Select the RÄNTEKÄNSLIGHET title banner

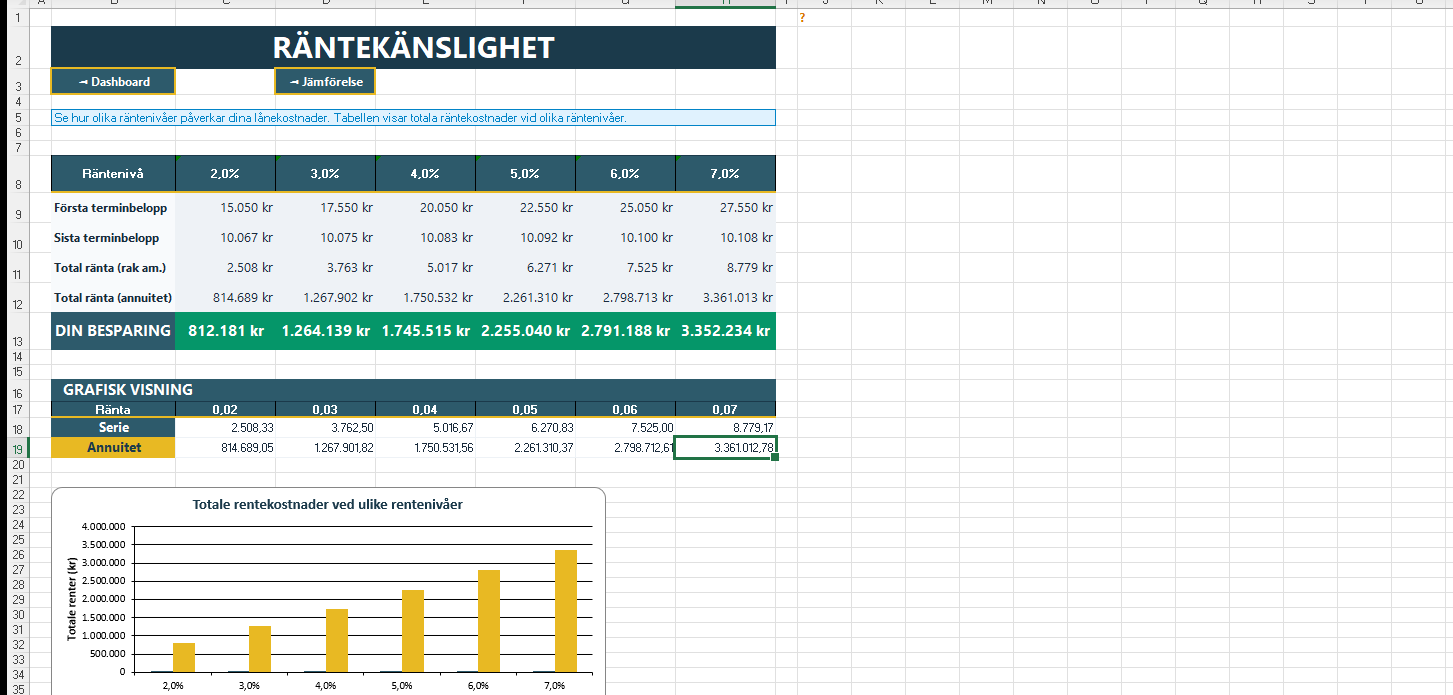pyautogui.click(x=413, y=48)
